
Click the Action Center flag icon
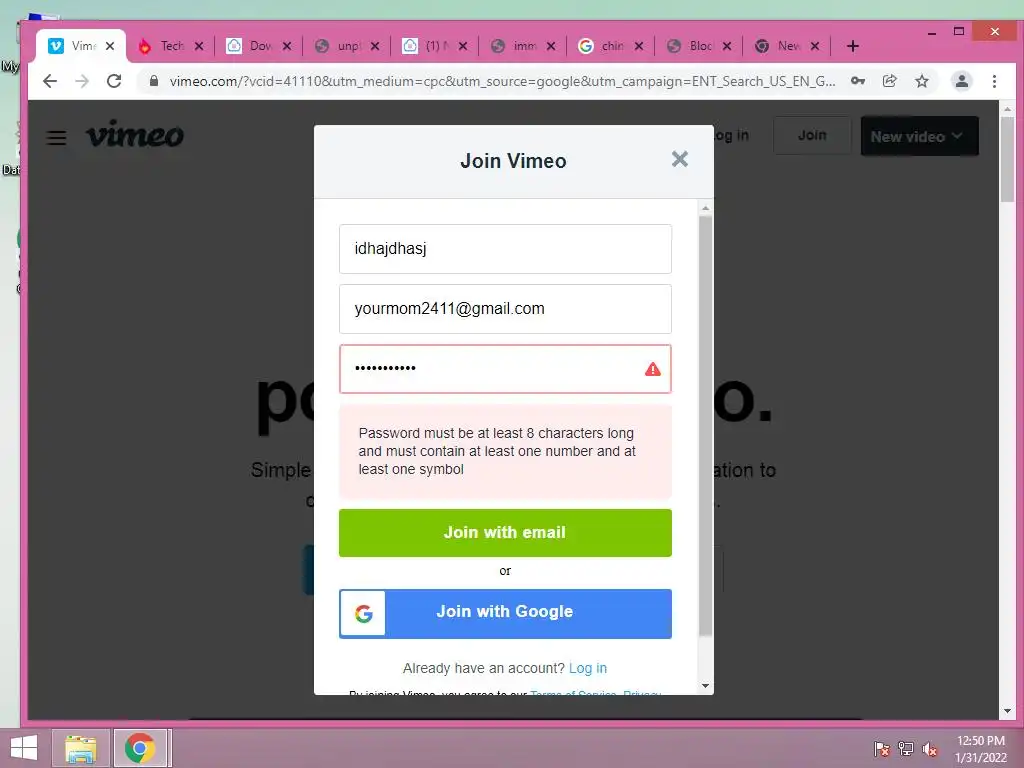coord(882,749)
